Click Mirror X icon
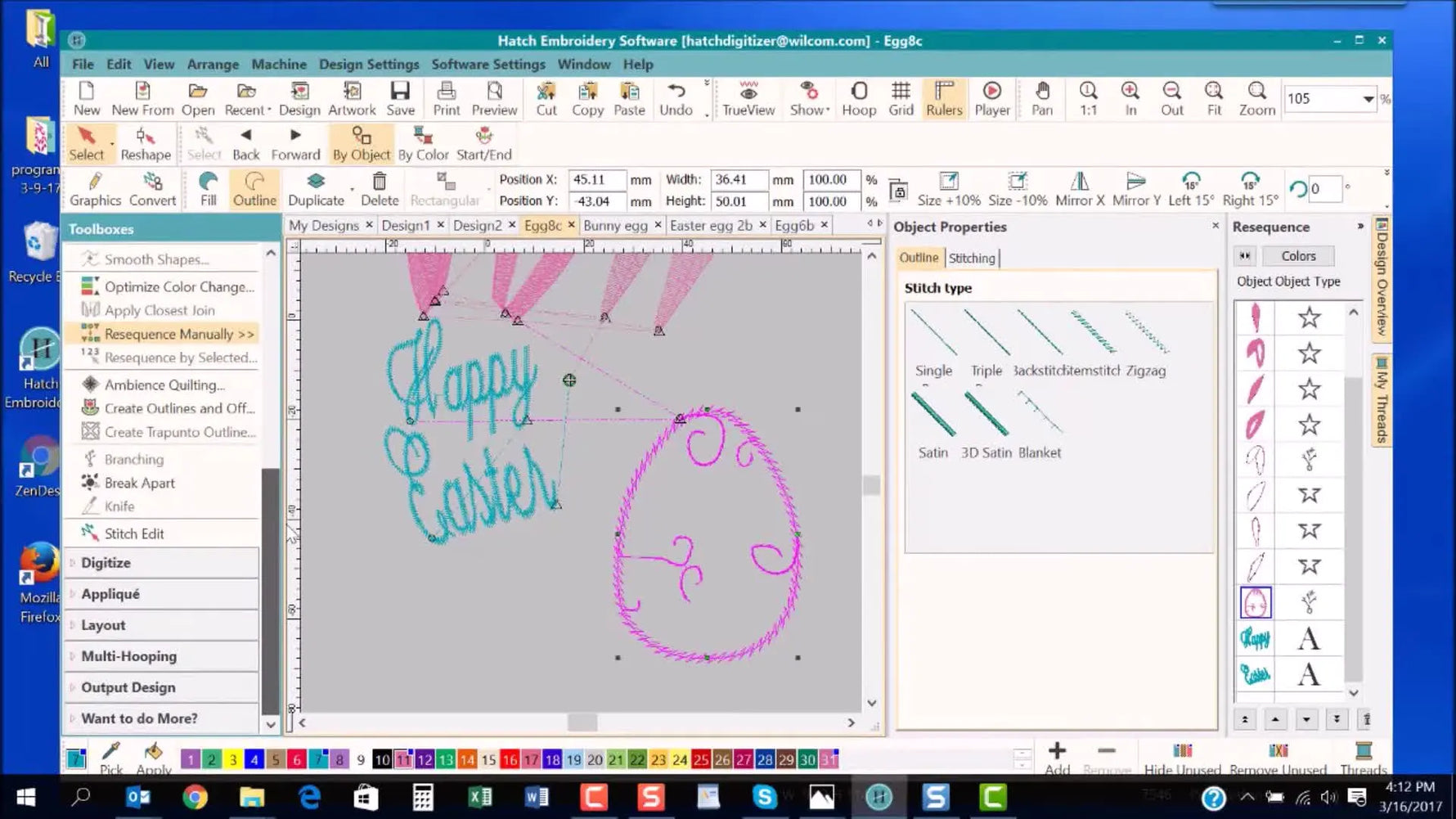1456x819 pixels. (x=1080, y=190)
